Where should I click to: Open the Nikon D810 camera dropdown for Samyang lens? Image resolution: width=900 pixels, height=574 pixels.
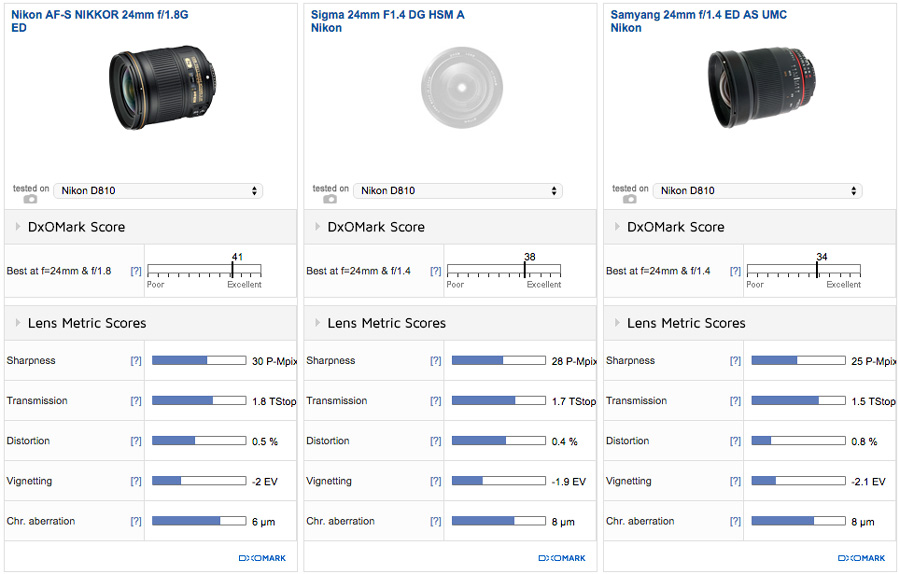[758, 191]
